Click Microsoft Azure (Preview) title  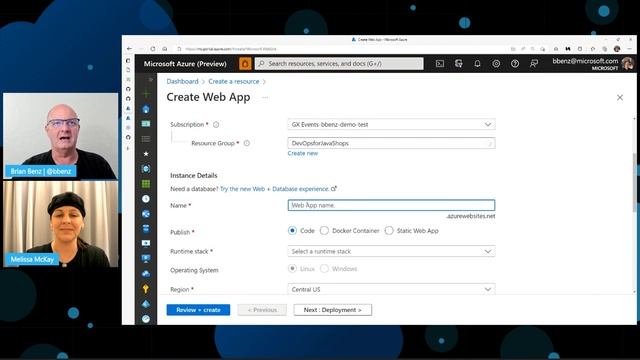[x=185, y=64]
